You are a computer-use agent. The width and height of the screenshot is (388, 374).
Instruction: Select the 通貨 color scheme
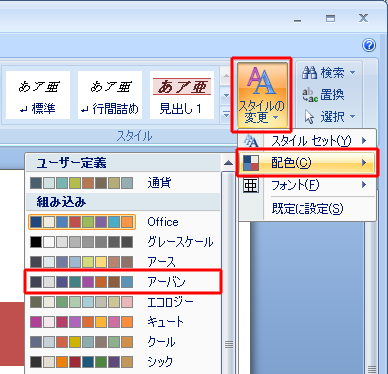(123, 183)
